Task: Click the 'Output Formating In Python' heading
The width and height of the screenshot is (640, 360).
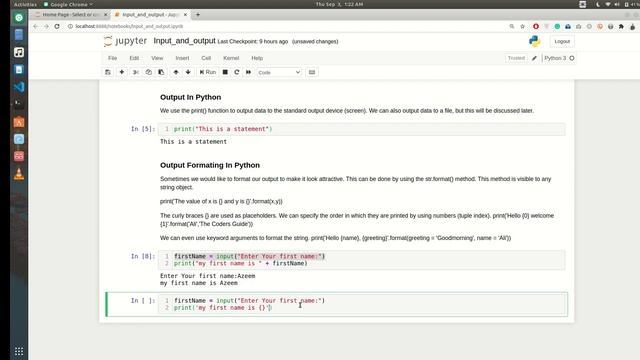Action: click(210, 165)
